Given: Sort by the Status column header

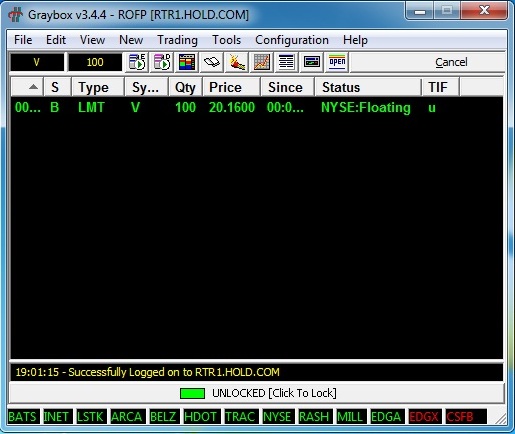Looking at the screenshot, I should pos(368,87).
